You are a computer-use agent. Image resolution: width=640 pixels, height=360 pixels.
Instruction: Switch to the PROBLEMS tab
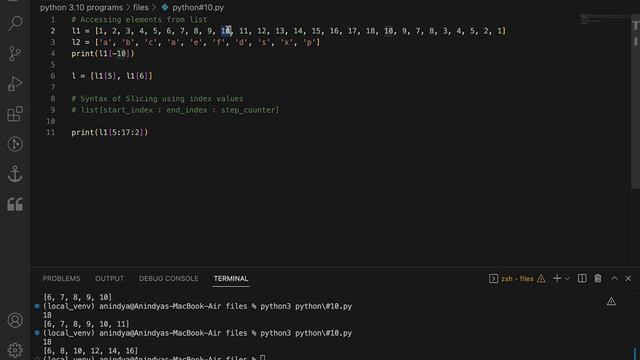coord(61,278)
